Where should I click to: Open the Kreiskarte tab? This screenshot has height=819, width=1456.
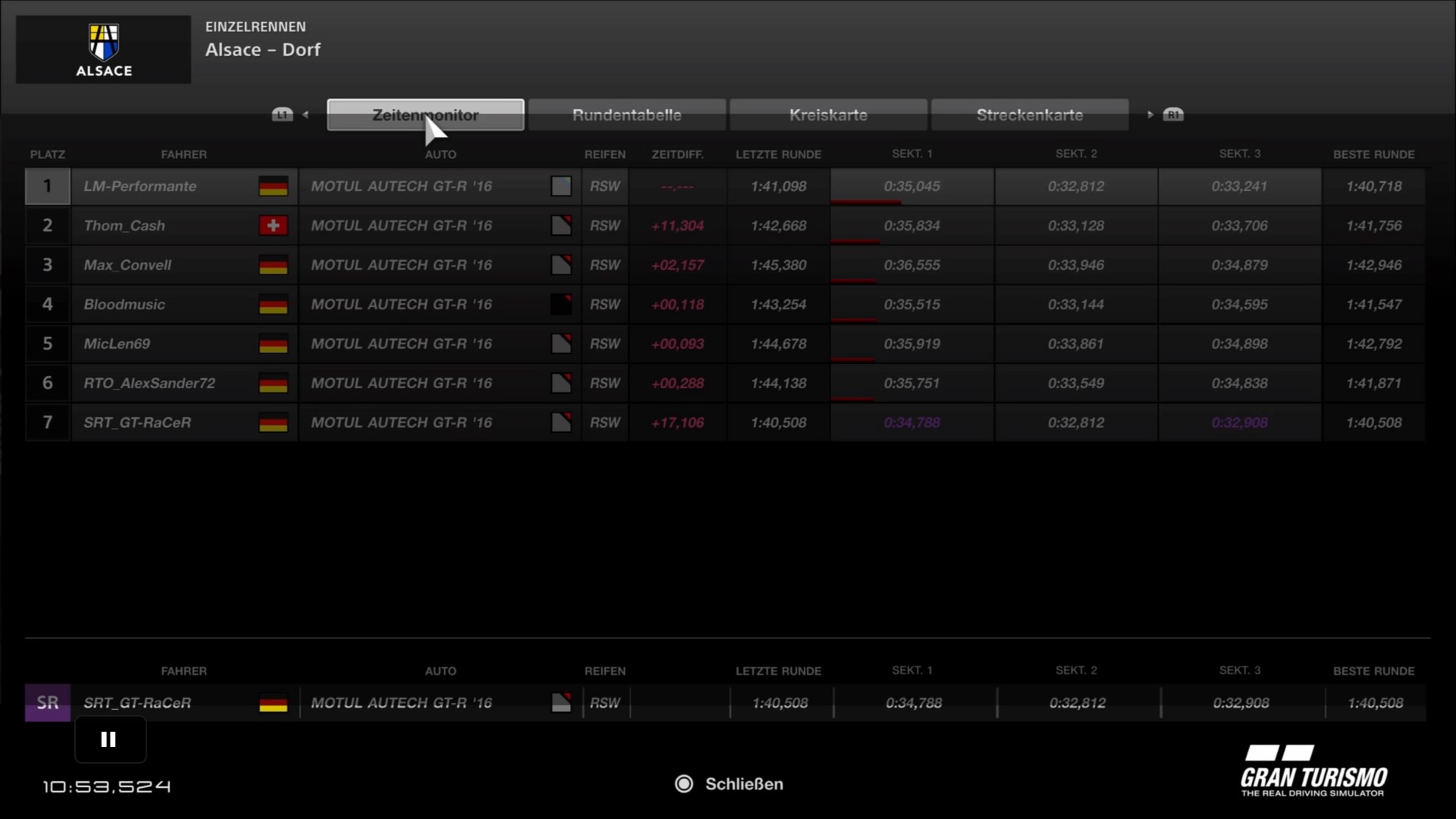click(828, 115)
